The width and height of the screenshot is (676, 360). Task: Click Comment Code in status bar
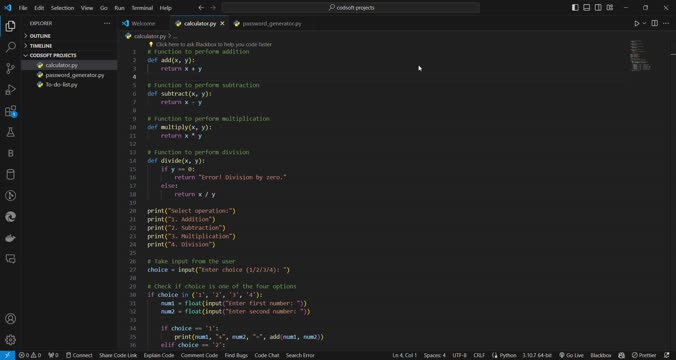pyautogui.click(x=199, y=355)
